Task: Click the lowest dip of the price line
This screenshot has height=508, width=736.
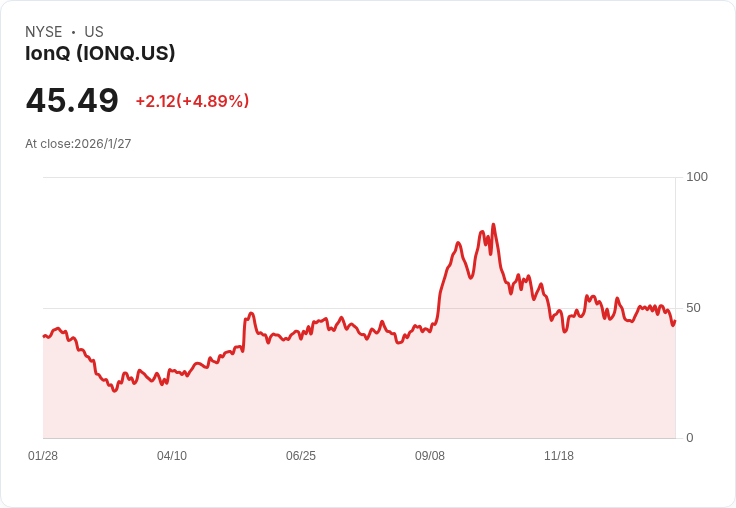Action: pyautogui.click(x=115, y=390)
